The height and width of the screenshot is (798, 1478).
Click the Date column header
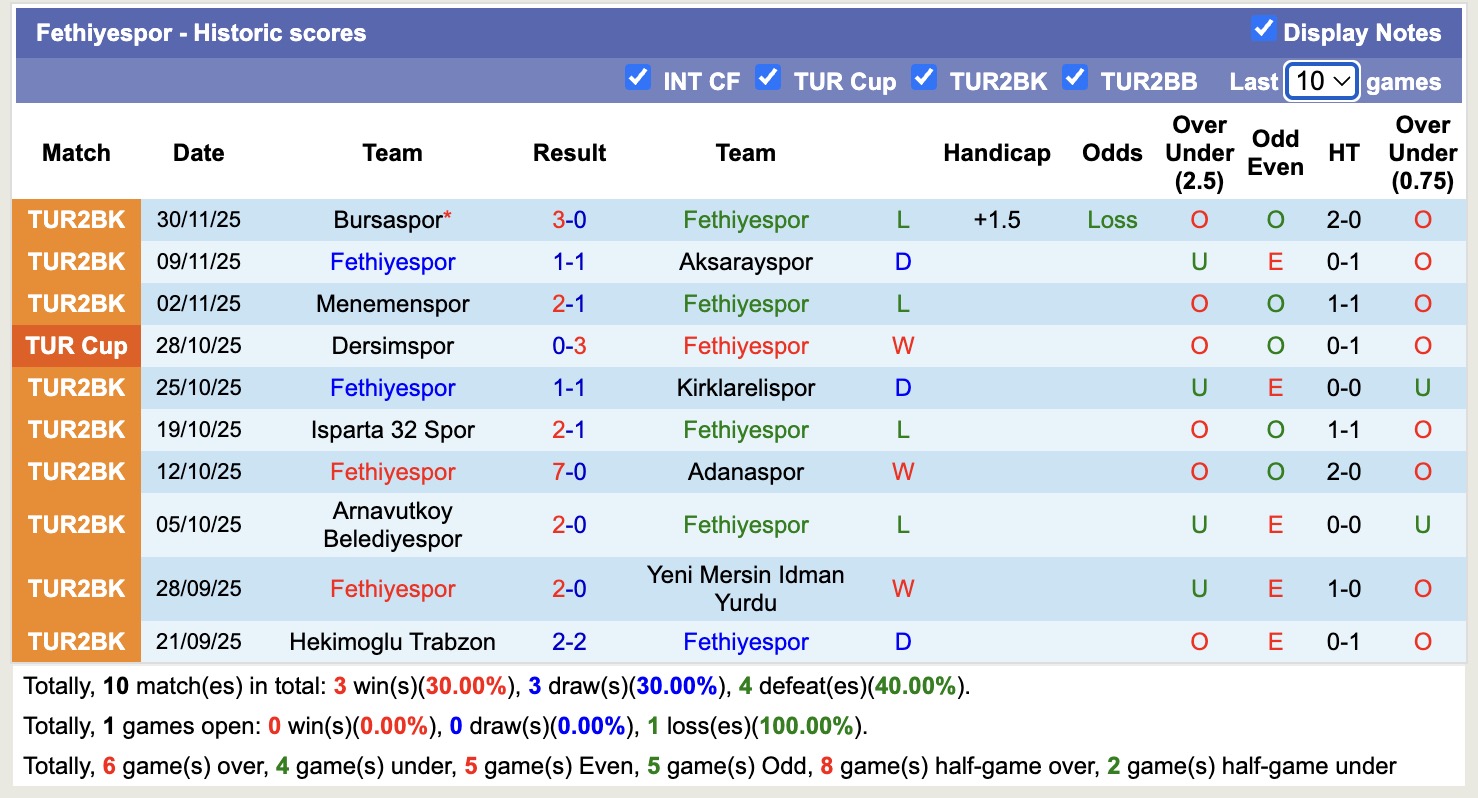197,153
